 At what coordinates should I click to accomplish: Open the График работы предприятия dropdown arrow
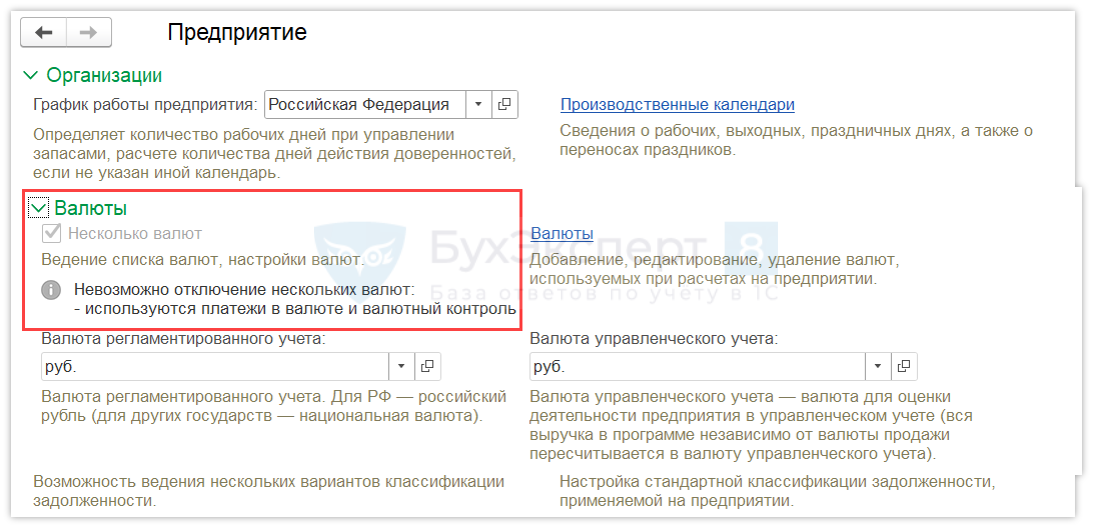478,105
